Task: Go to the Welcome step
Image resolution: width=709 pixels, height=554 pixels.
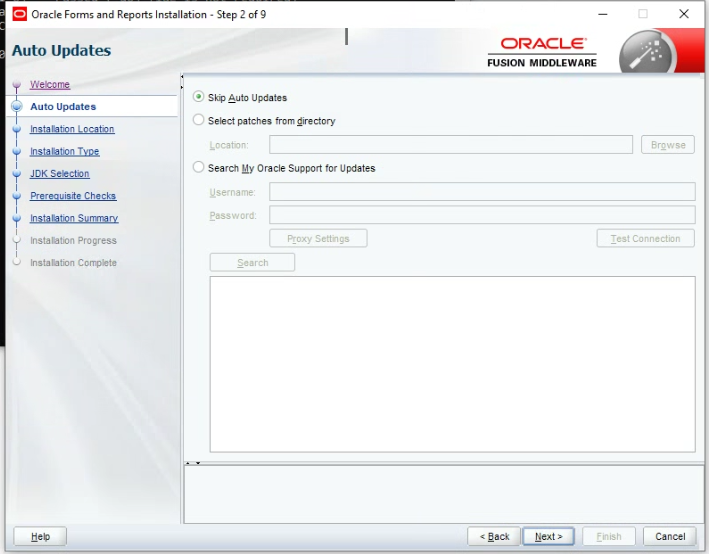Action: tap(50, 85)
